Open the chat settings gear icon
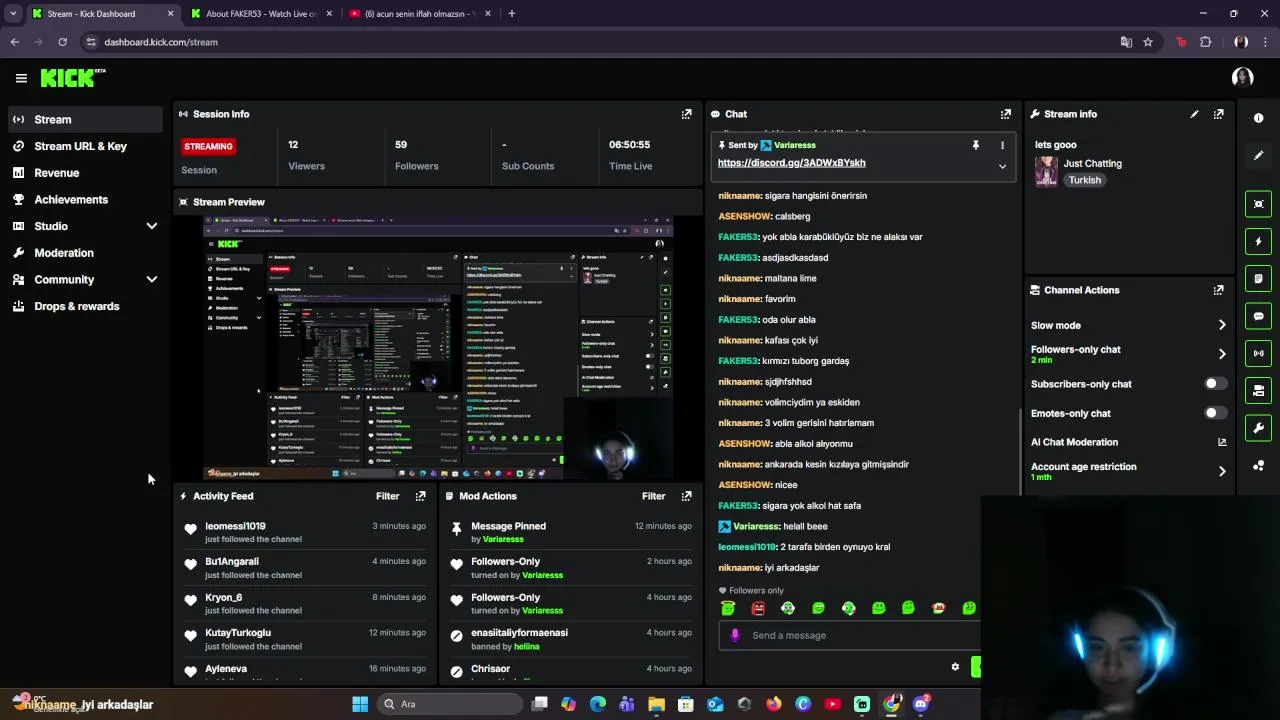This screenshot has width=1280, height=720. 955,667
